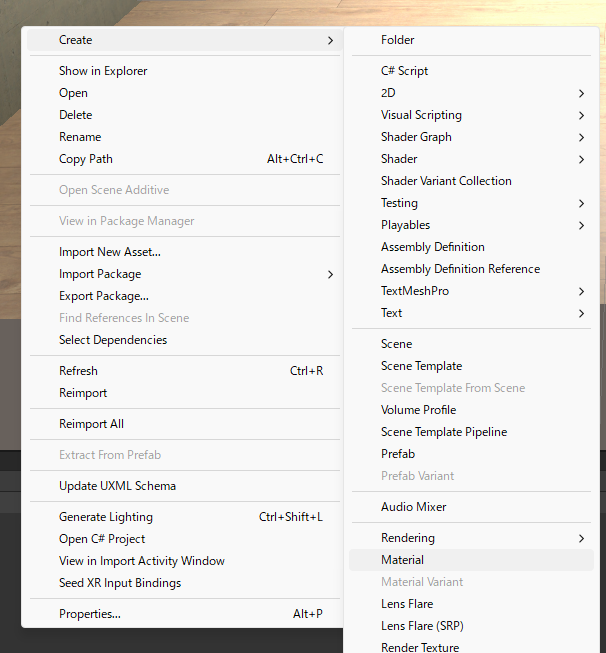Create Assembly Definition
The image size is (606, 653).
tap(471, 247)
